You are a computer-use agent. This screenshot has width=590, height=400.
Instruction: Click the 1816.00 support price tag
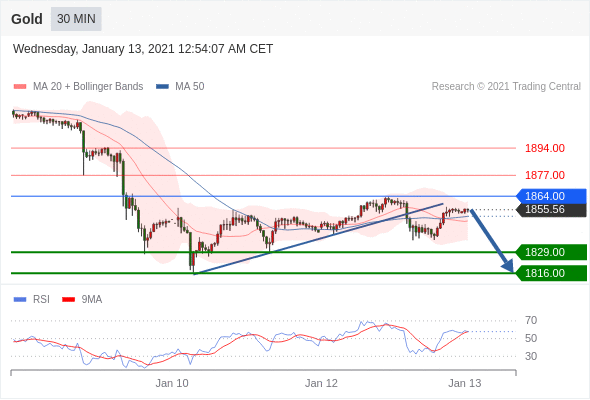tap(551, 273)
